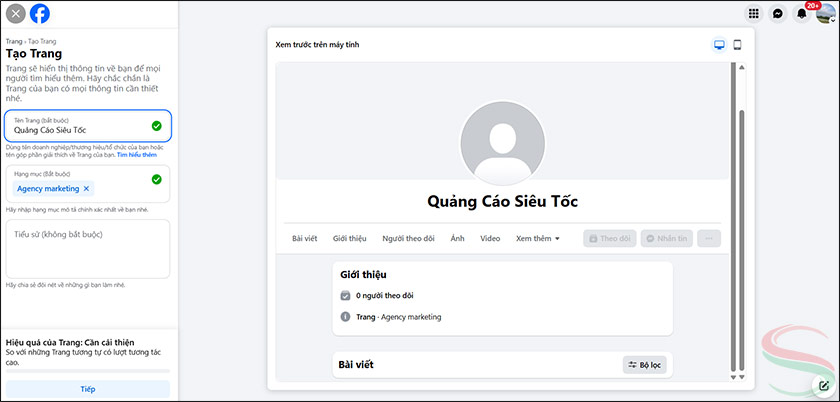The image size is (840, 402).
Task: Click the preview vertical scrollbar thumb
Action: [x=741, y=240]
